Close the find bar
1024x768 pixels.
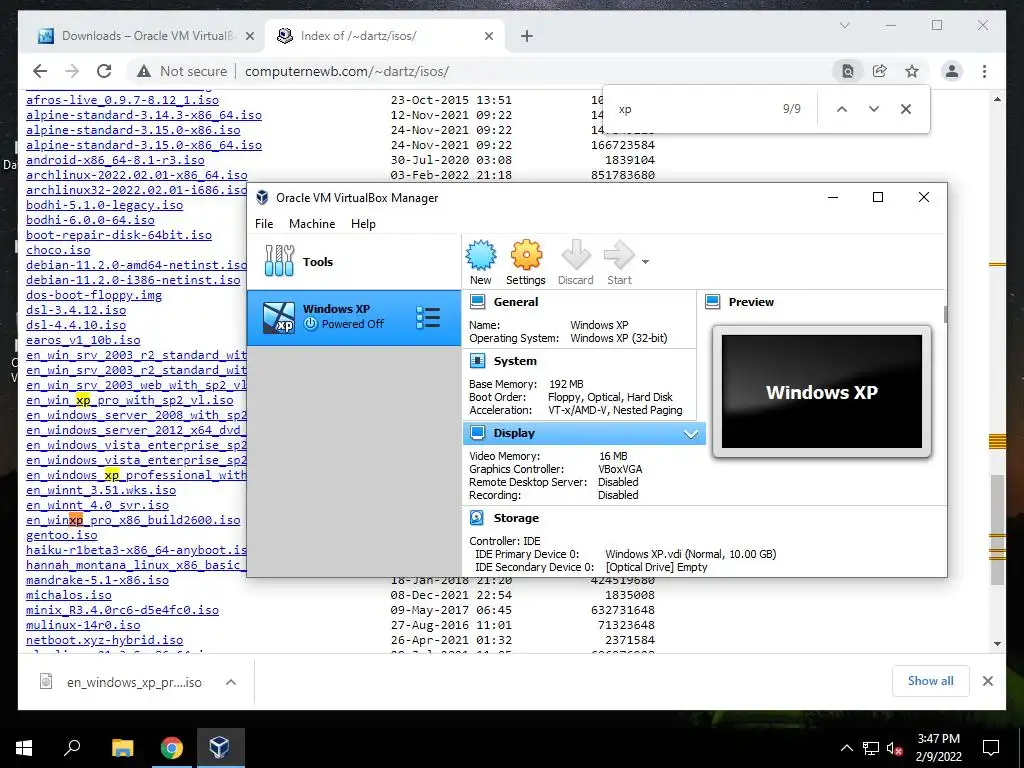906,109
